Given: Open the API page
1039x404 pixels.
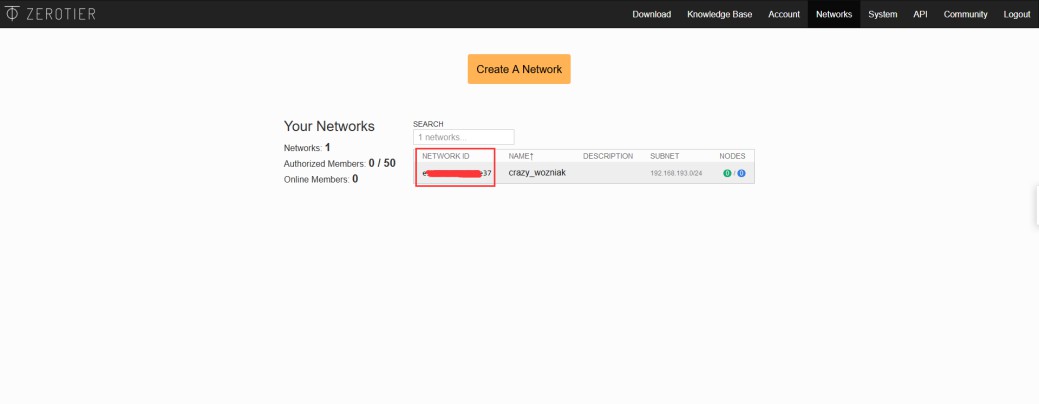Looking at the screenshot, I should [x=920, y=14].
